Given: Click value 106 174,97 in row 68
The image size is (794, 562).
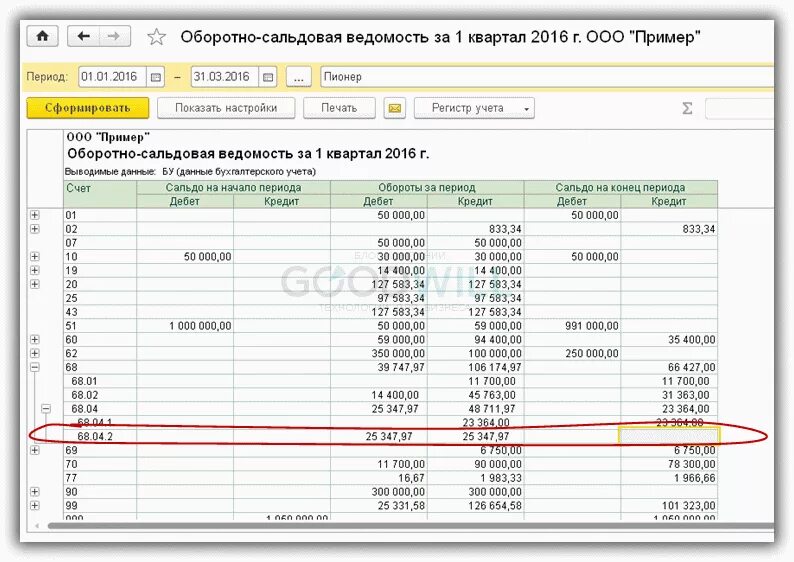Looking at the screenshot, I should pyautogui.click(x=495, y=367).
